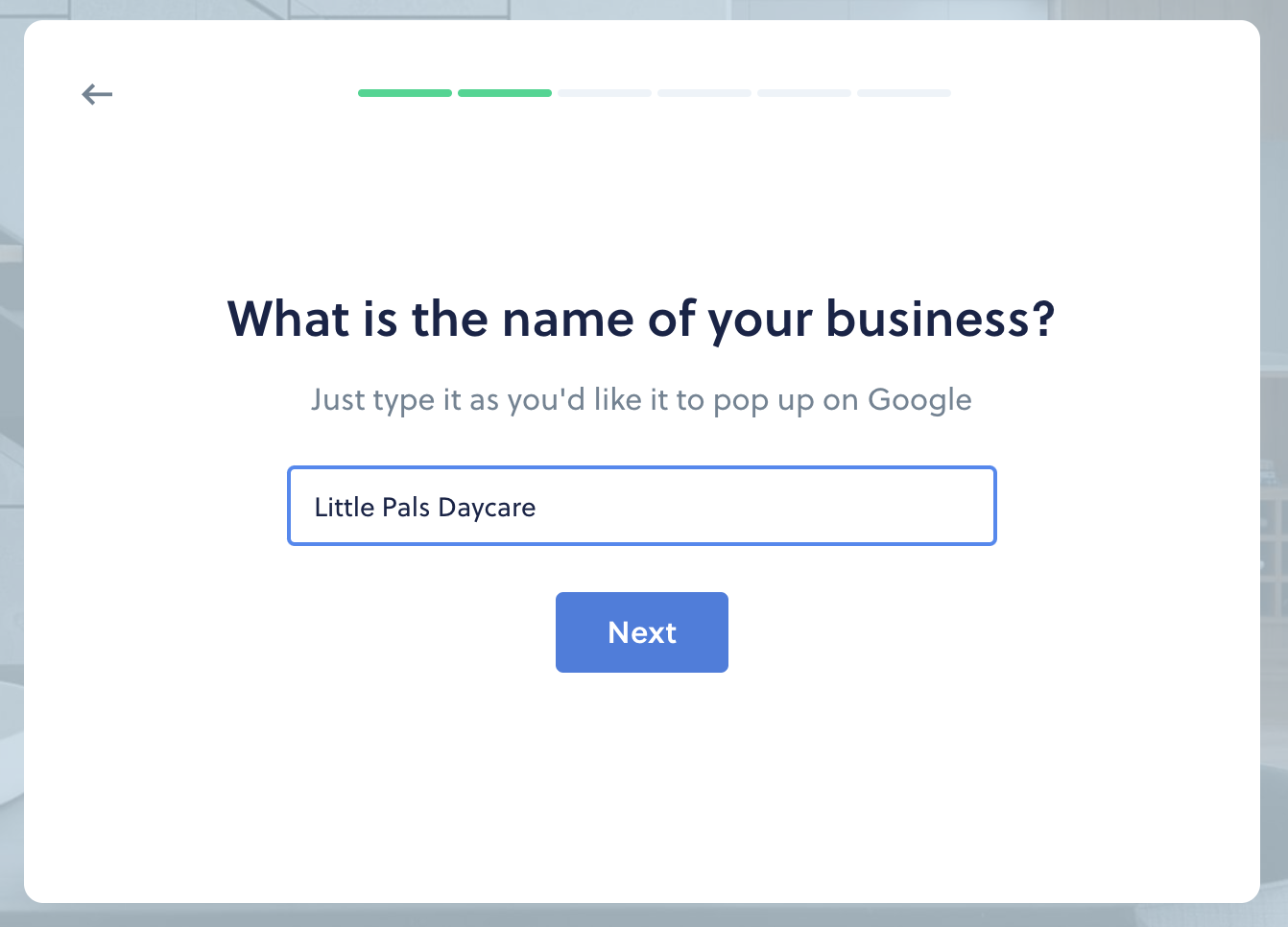
Task: Select the third progress segment, first gray one
Action: pyautogui.click(x=605, y=93)
